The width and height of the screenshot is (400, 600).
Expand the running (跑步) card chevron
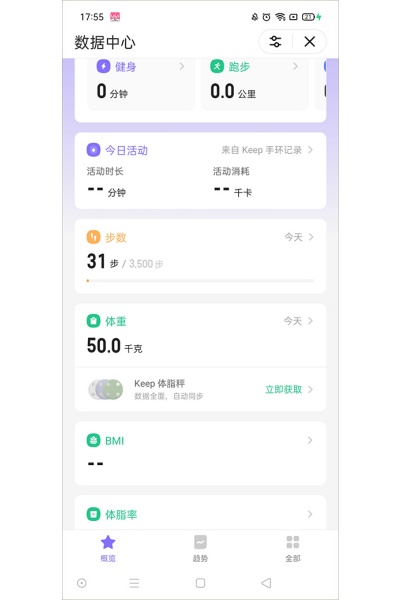(296, 67)
